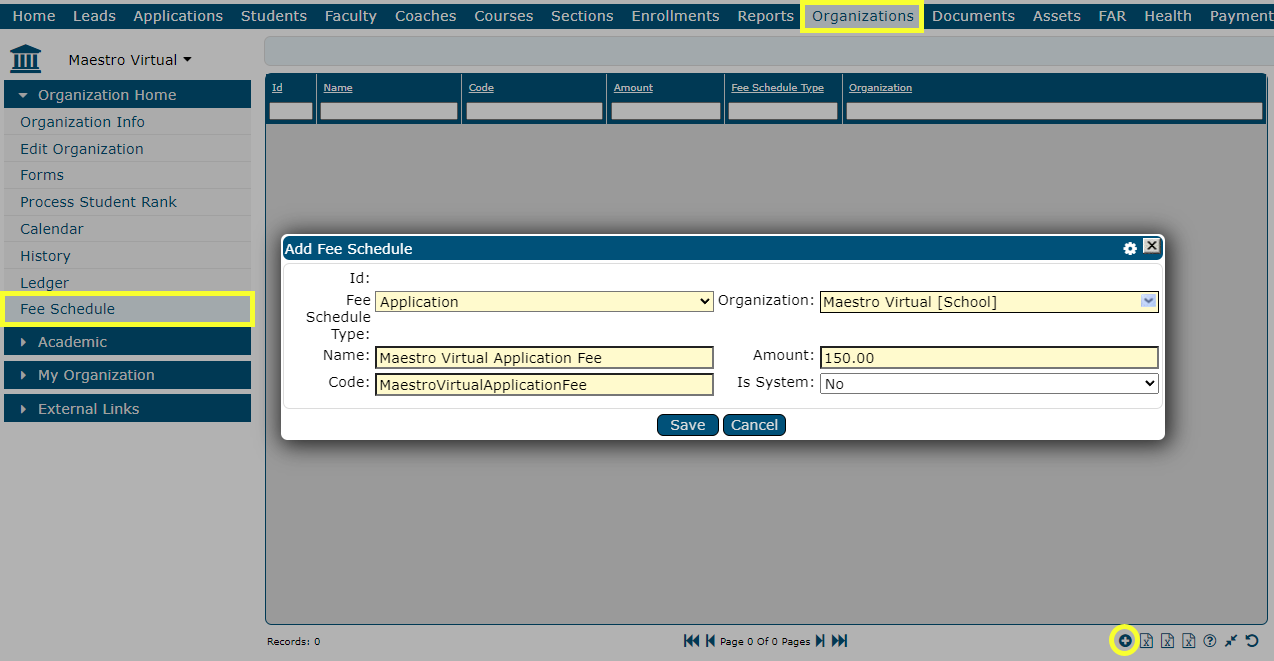Viewport: 1274px width, 661px height.
Task: Open the Enrollments menu tab
Action: tap(675, 16)
